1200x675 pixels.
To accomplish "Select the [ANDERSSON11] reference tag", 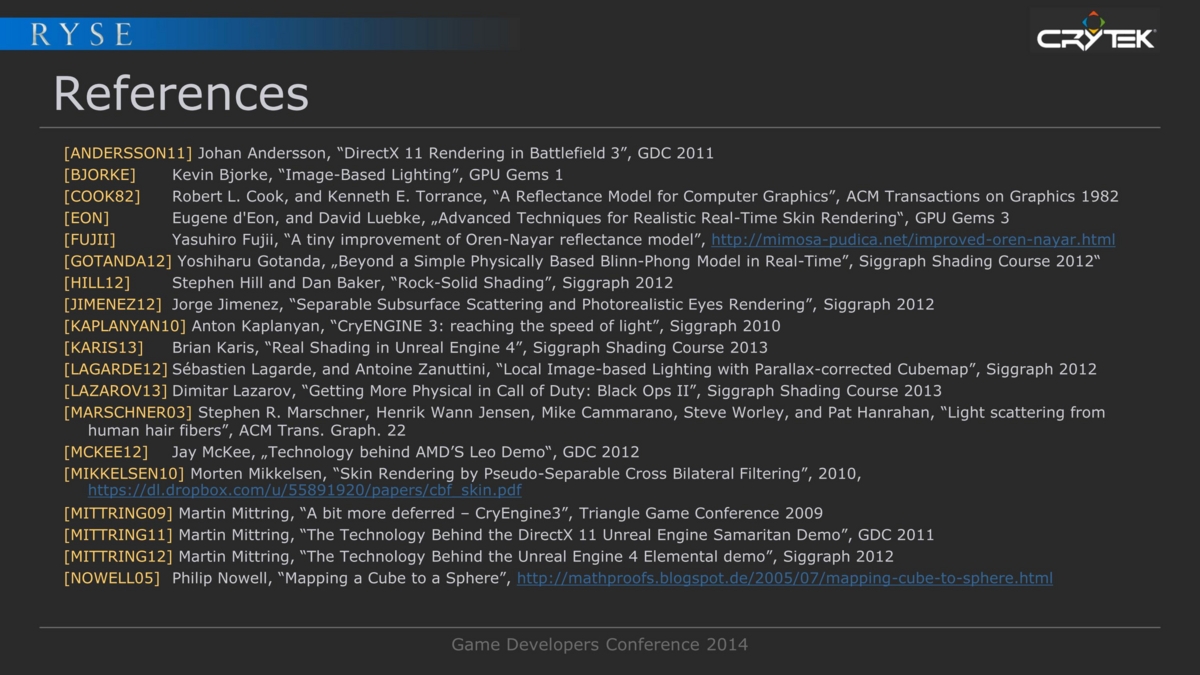I will (128, 154).
